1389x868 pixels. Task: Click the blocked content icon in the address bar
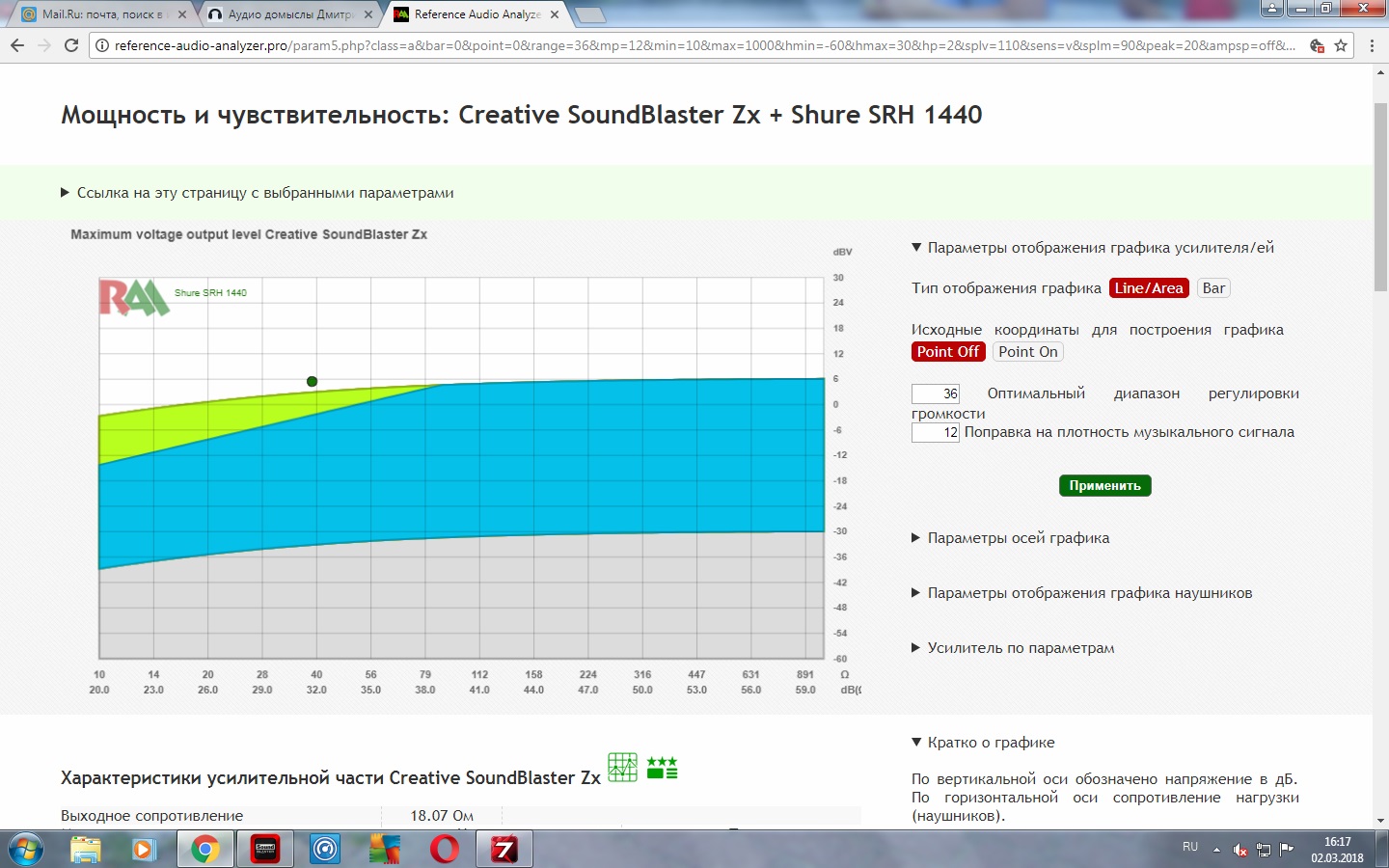[x=1317, y=45]
